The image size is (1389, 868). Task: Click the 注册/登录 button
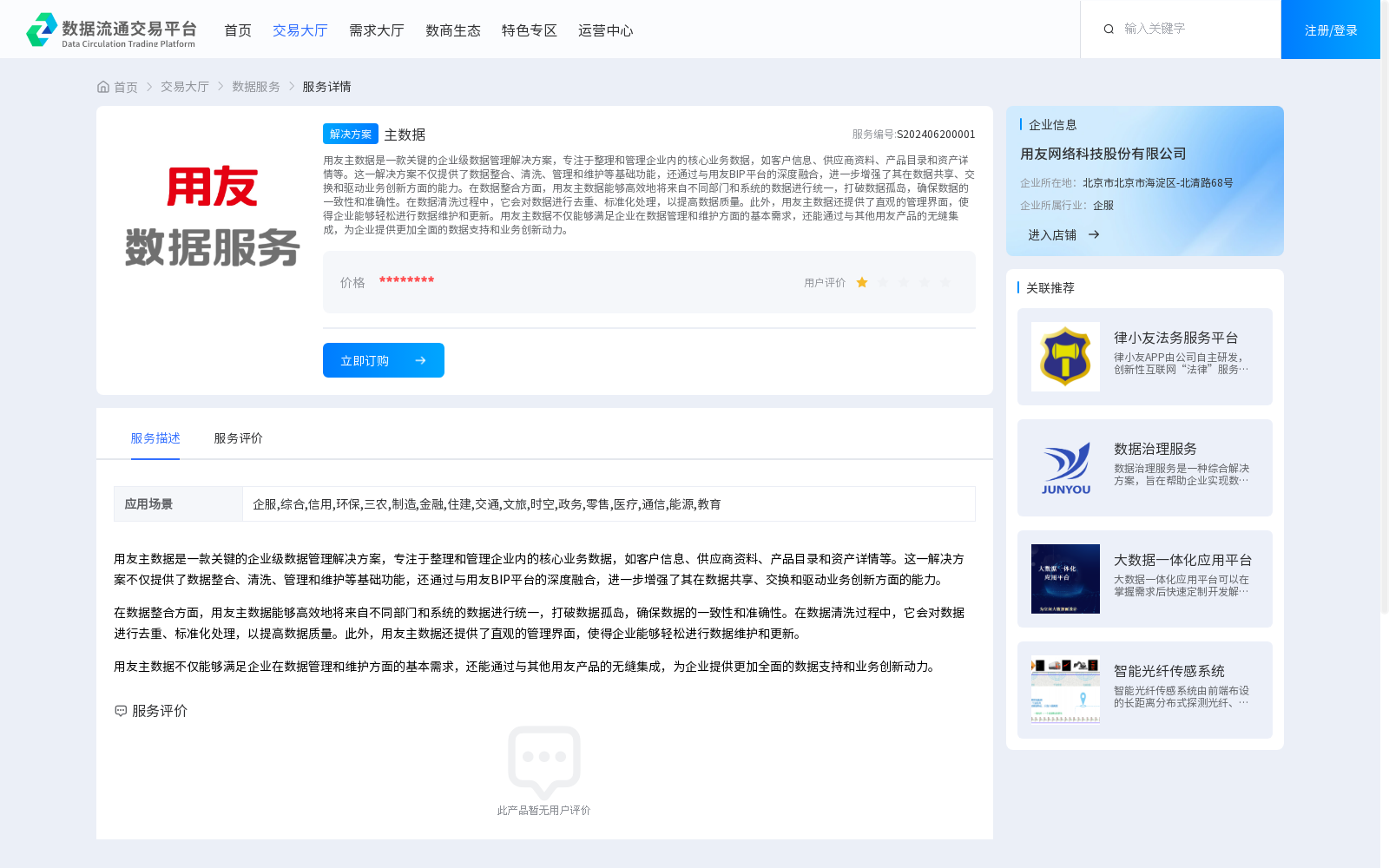(x=1331, y=30)
